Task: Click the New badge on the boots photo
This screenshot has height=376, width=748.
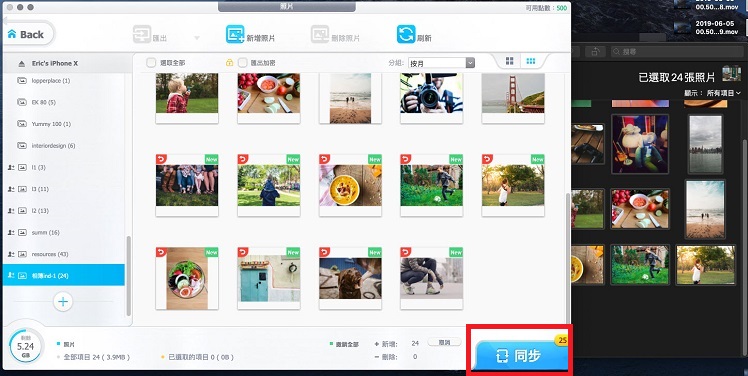Action: pyautogui.click(x=211, y=159)
